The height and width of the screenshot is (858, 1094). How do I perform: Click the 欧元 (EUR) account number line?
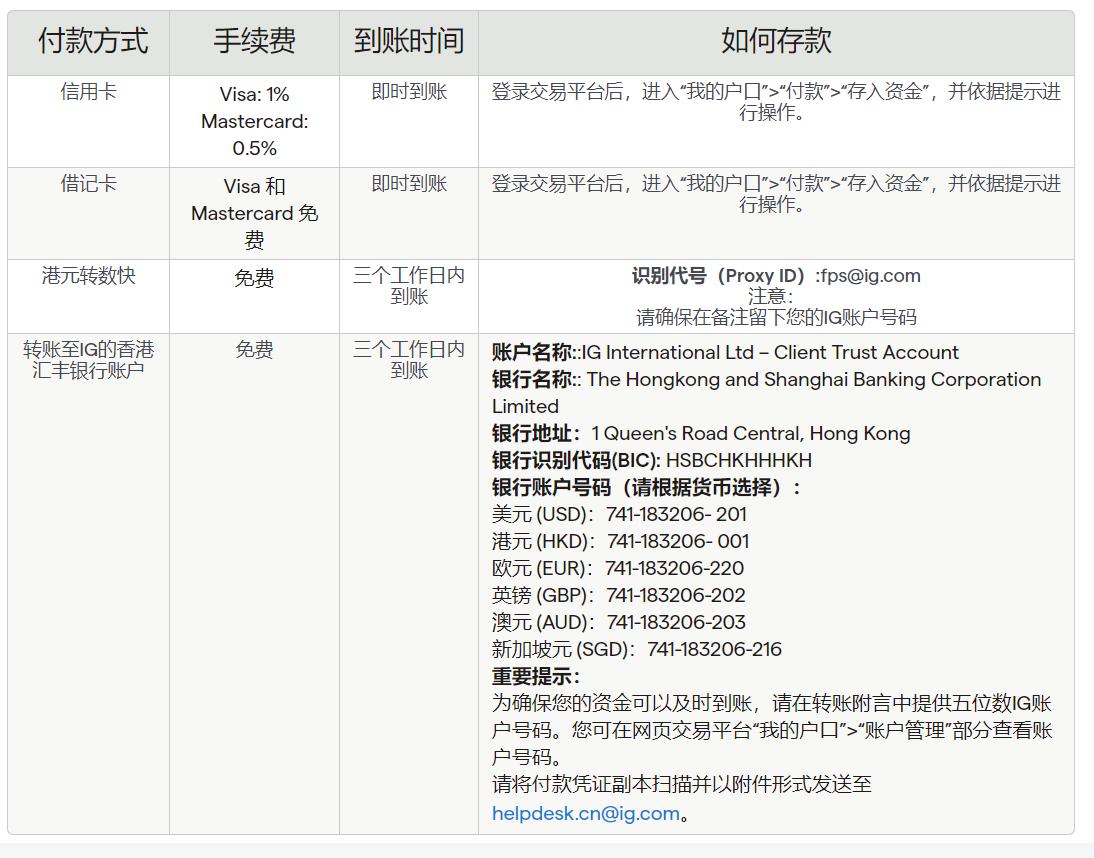click(x=618, y=568)
